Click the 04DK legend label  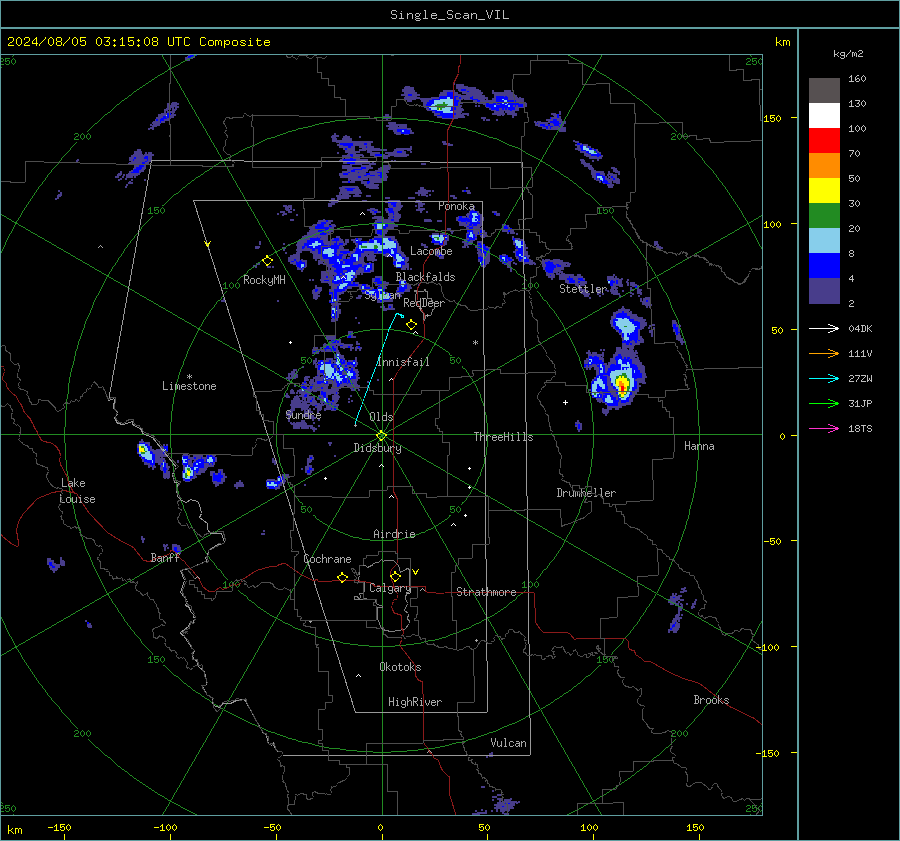(860, 328)
